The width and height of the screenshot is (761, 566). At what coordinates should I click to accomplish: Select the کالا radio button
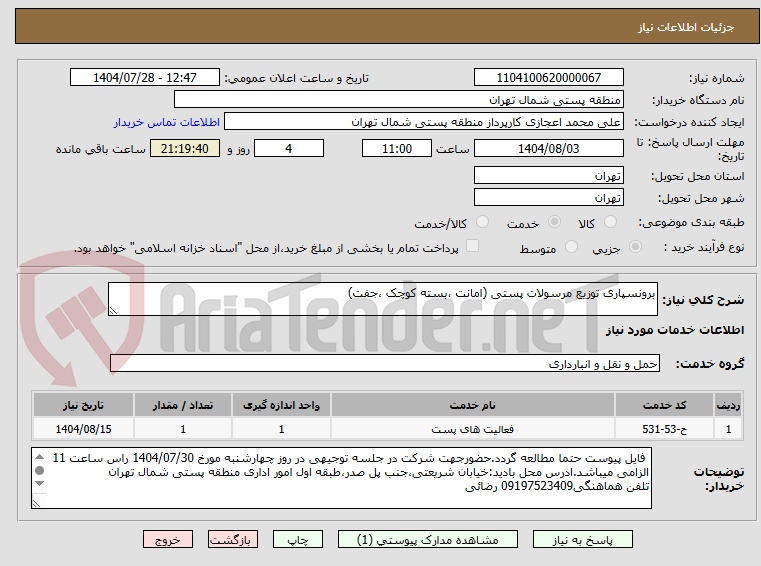click(x=610, y=222)
